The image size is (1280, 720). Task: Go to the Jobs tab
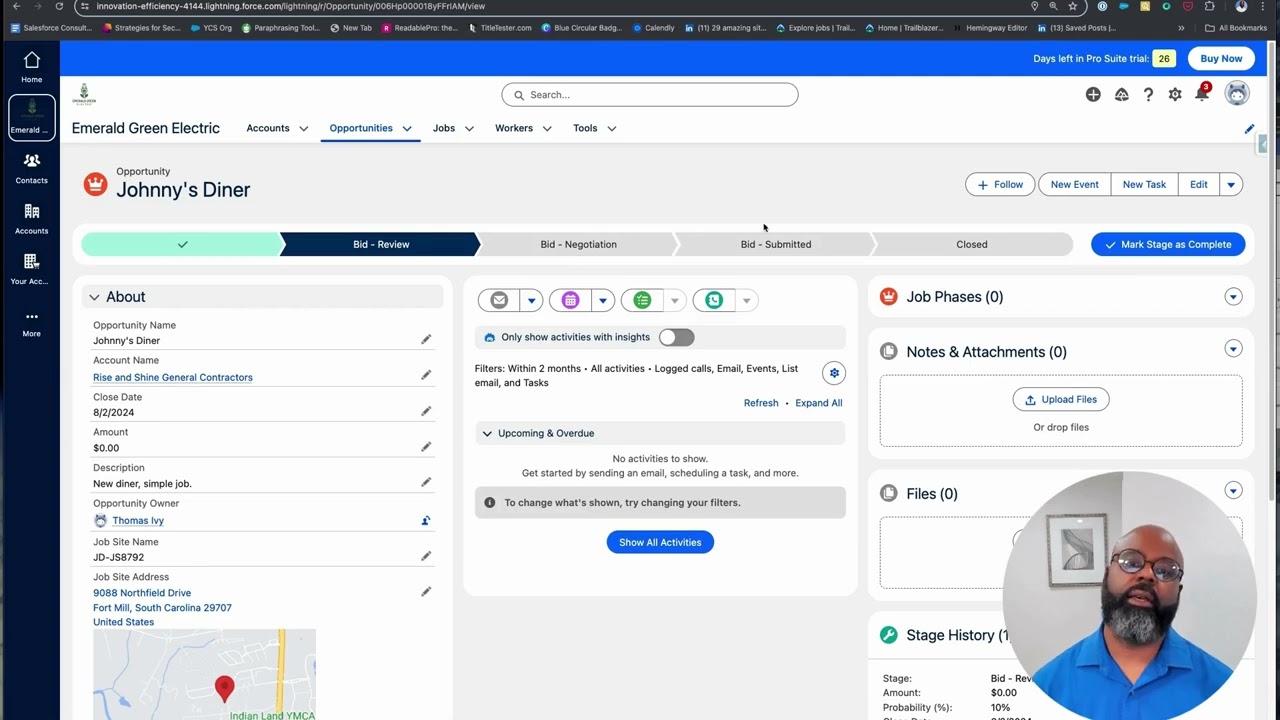coord(444,128)
